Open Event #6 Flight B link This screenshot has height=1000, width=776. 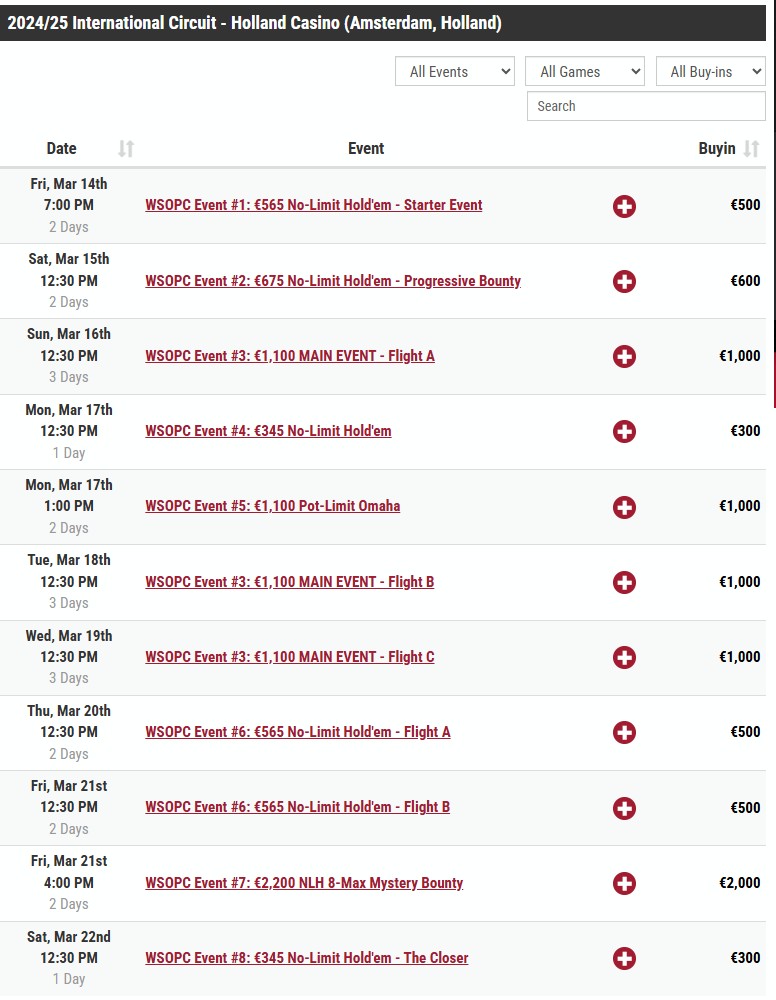(x=298, y=807)
